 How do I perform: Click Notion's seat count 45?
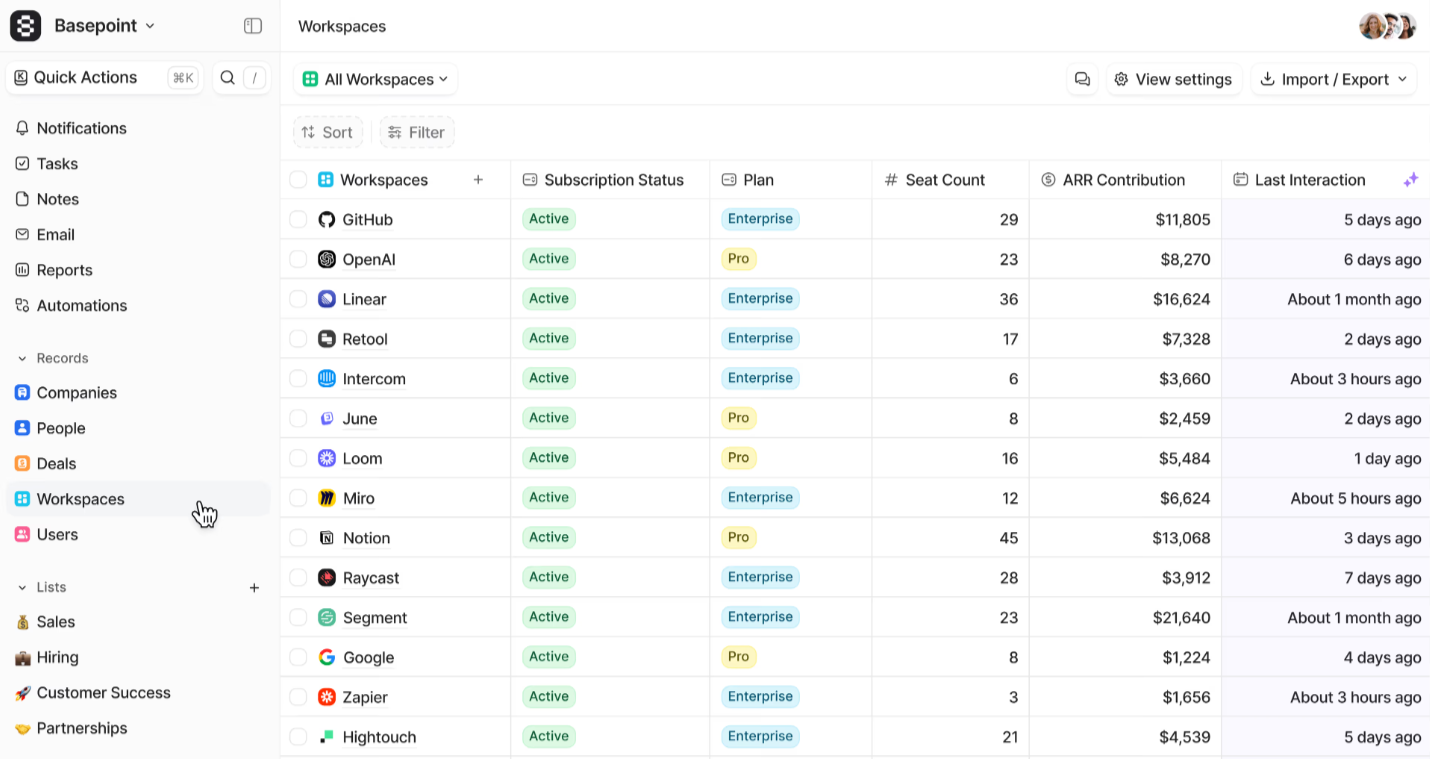tap(1008, 538)
